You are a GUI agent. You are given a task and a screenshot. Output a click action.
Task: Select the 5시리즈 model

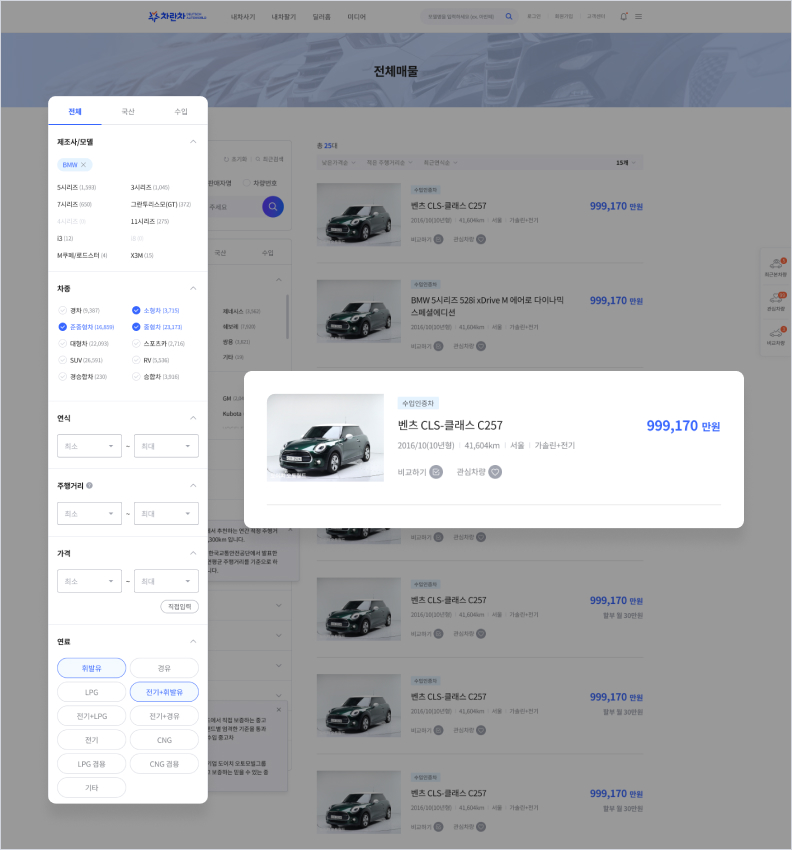[76, 188]
